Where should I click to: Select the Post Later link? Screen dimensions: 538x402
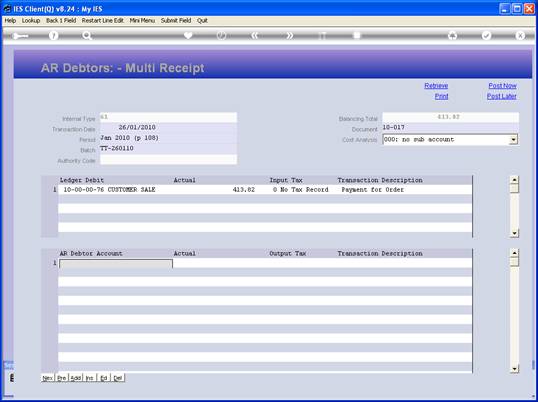[x=502, y=96]
